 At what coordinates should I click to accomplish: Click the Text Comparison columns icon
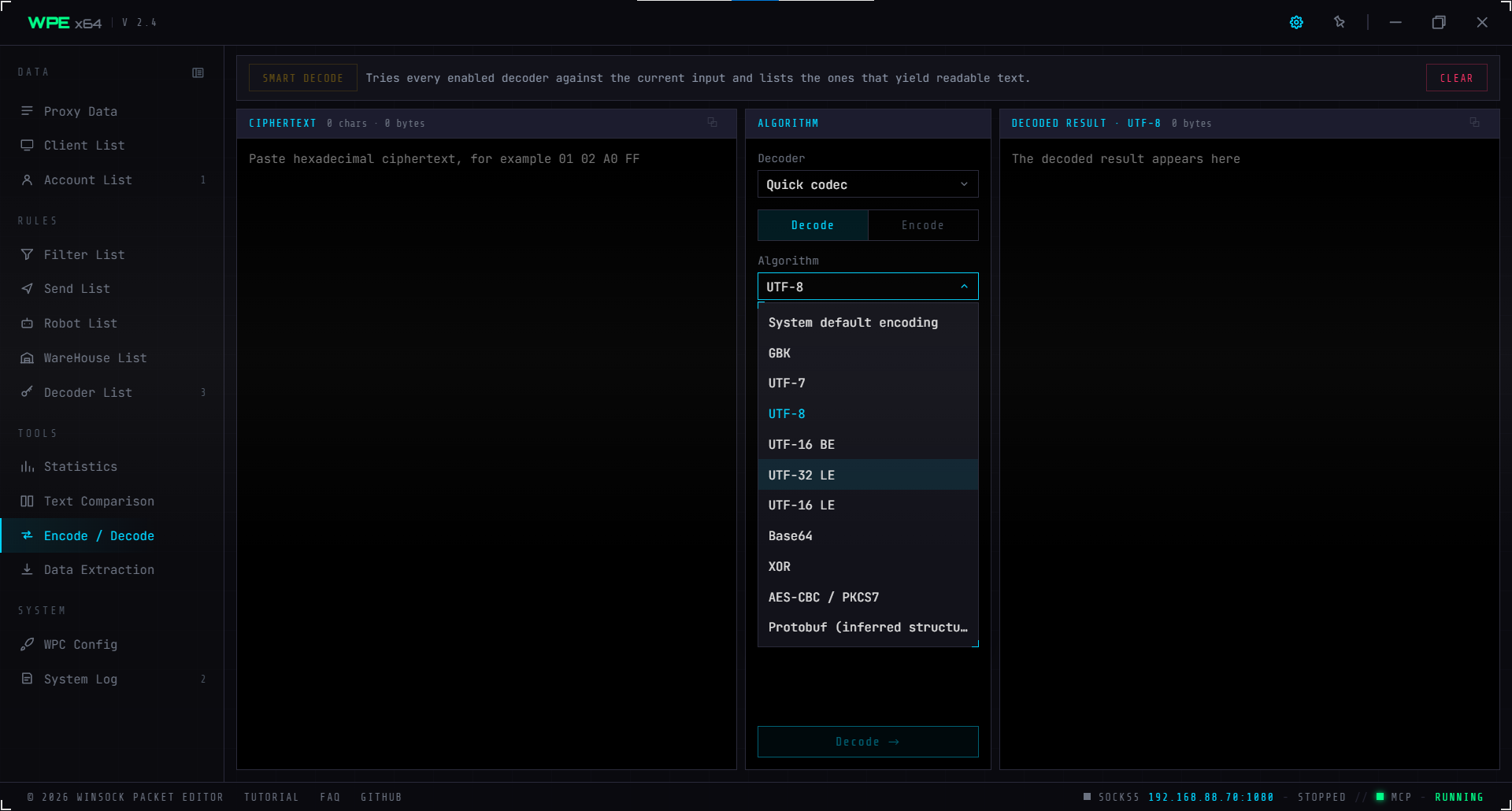[27, 501]
